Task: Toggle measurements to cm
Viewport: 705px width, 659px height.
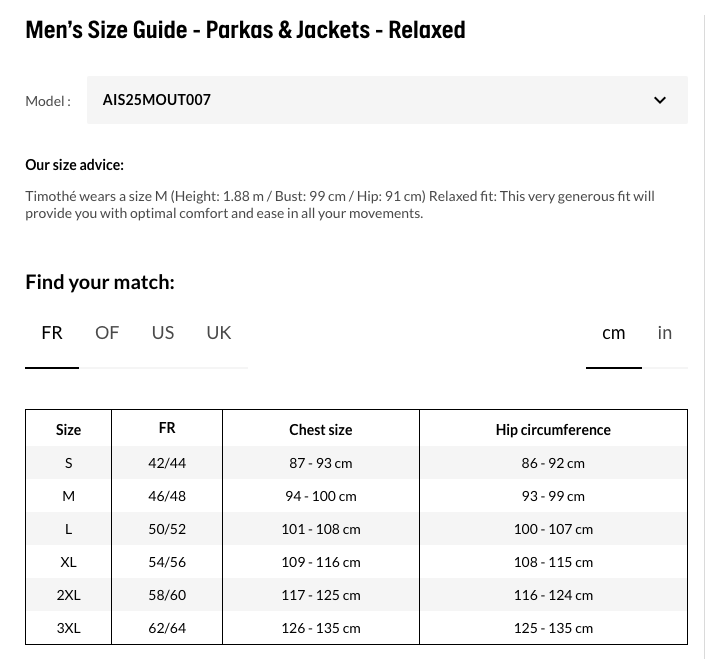Action: click(x=613, y=333)
